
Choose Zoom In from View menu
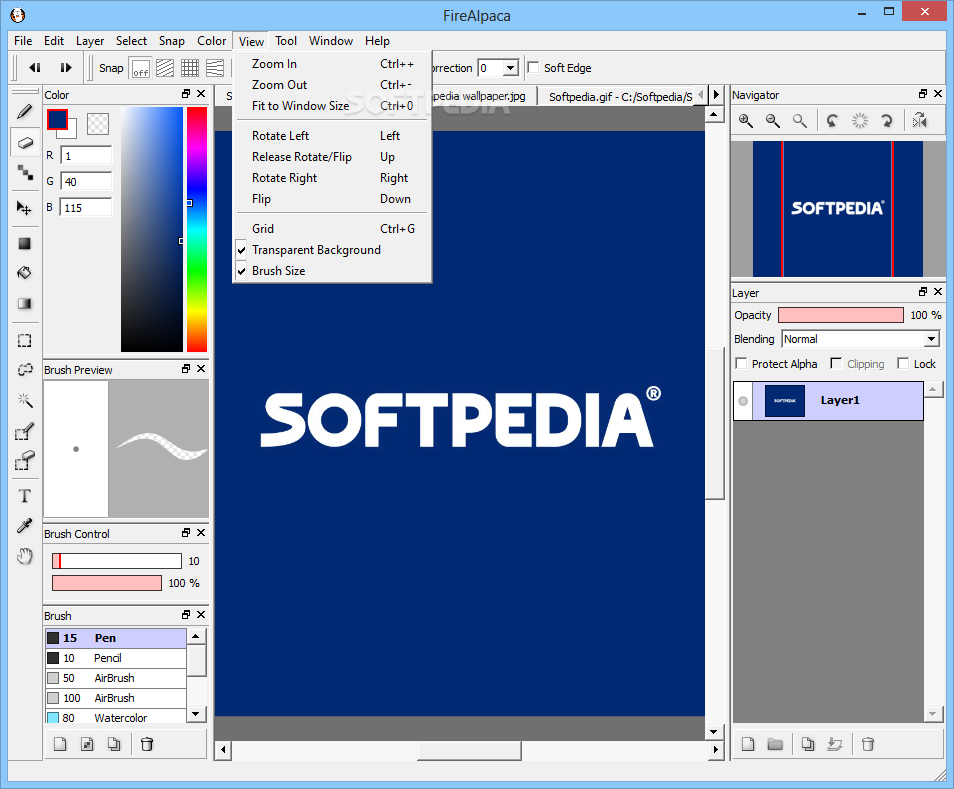[332, 64]
